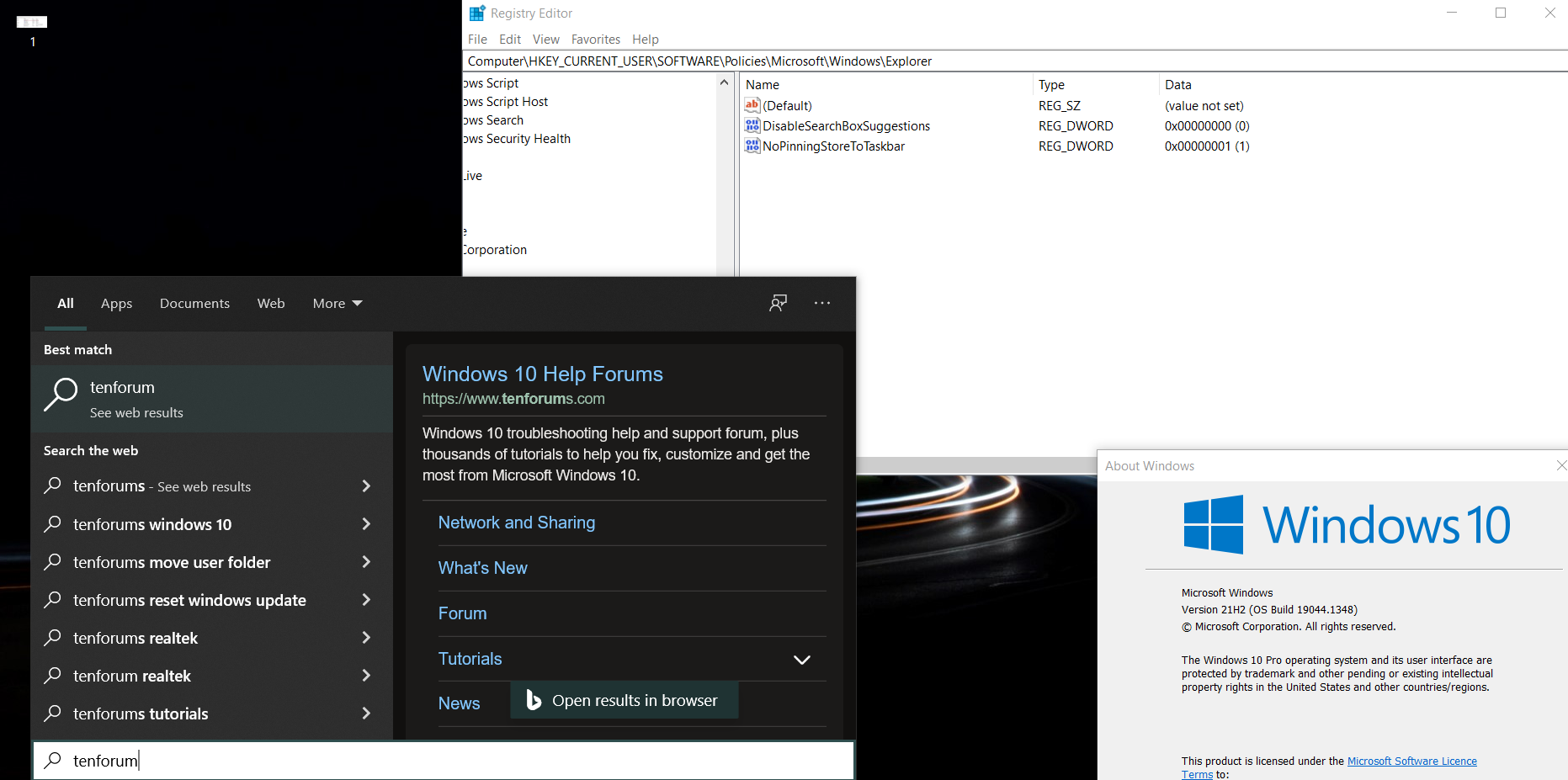
Task: Click the registry tree scrollbar up arrow
Action: click(x=724, y=82)
